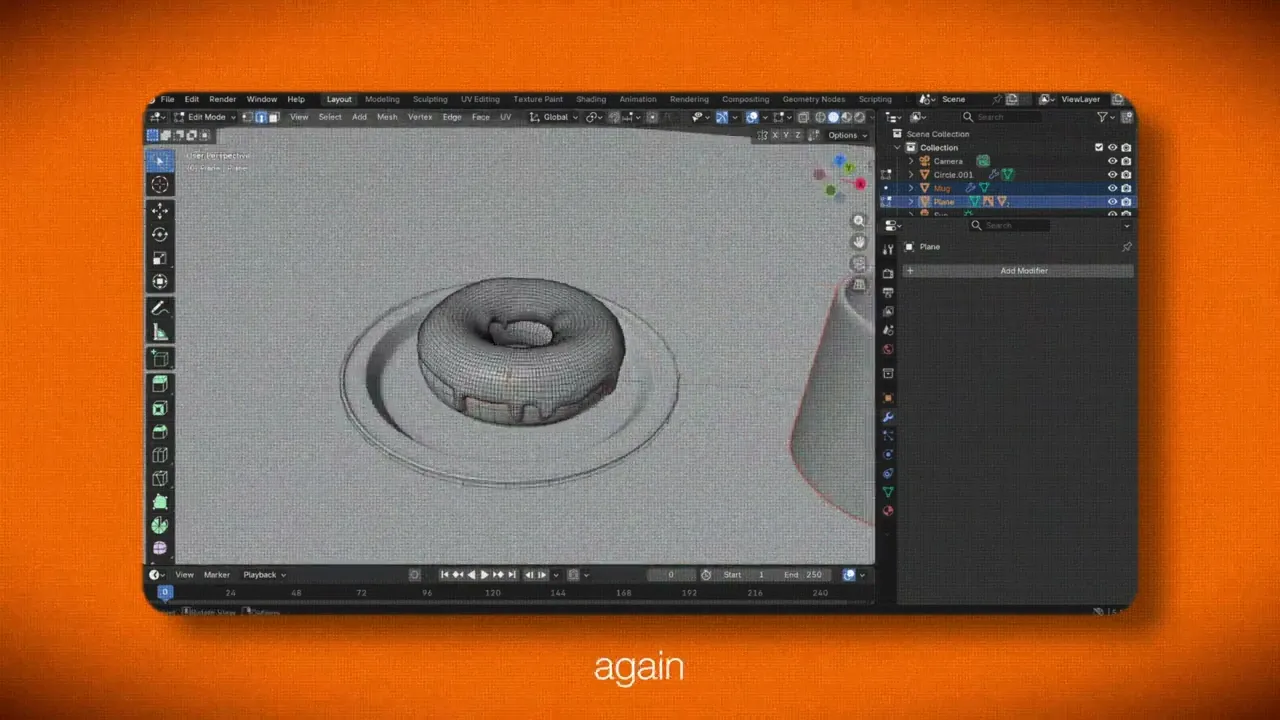The image size is (1280, 720).
Task: Select the Scale tool
Action: [160, 258]
